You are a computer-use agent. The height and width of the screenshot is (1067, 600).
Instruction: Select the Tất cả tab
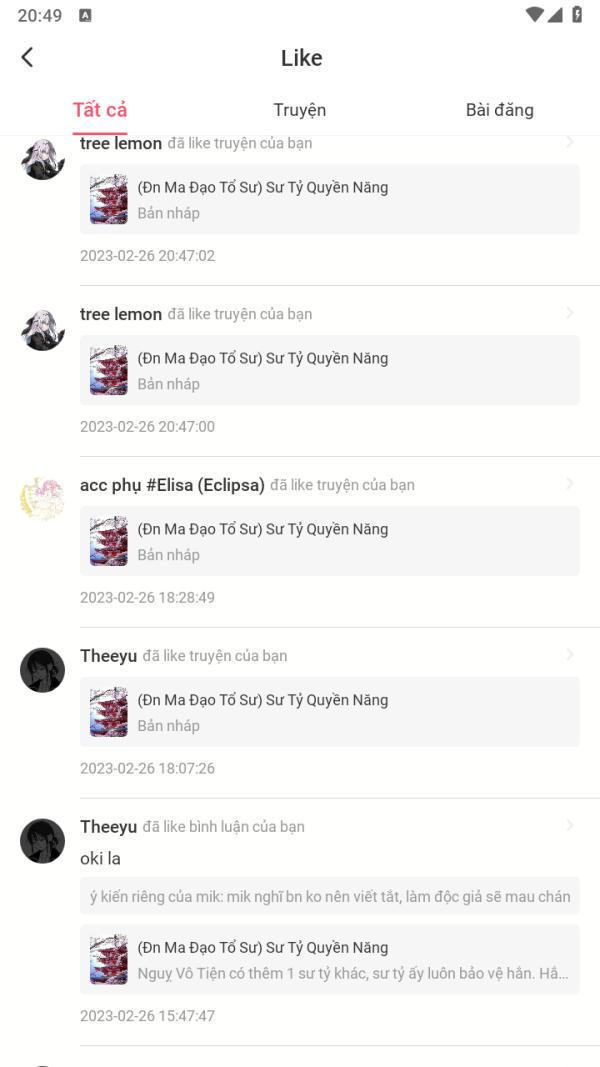[100, 110]
